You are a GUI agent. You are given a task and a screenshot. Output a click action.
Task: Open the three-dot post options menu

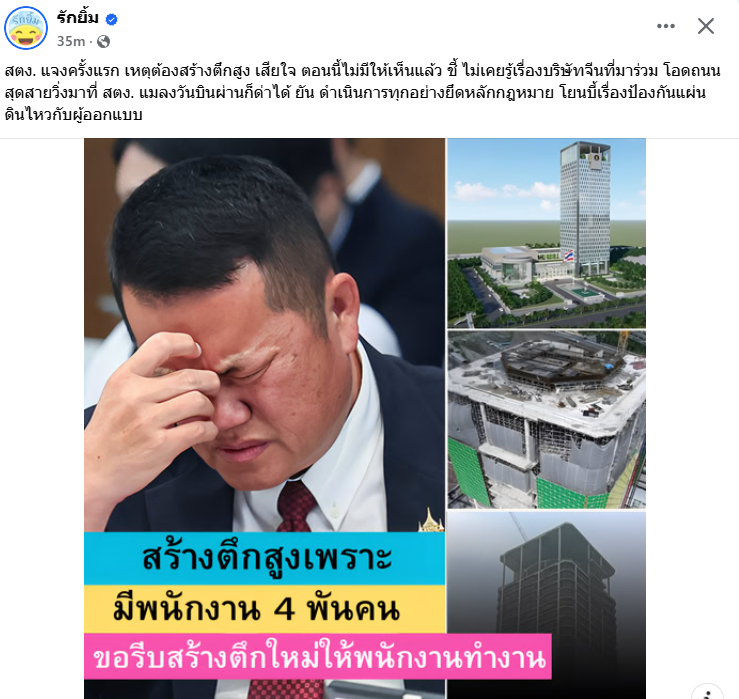665,26
